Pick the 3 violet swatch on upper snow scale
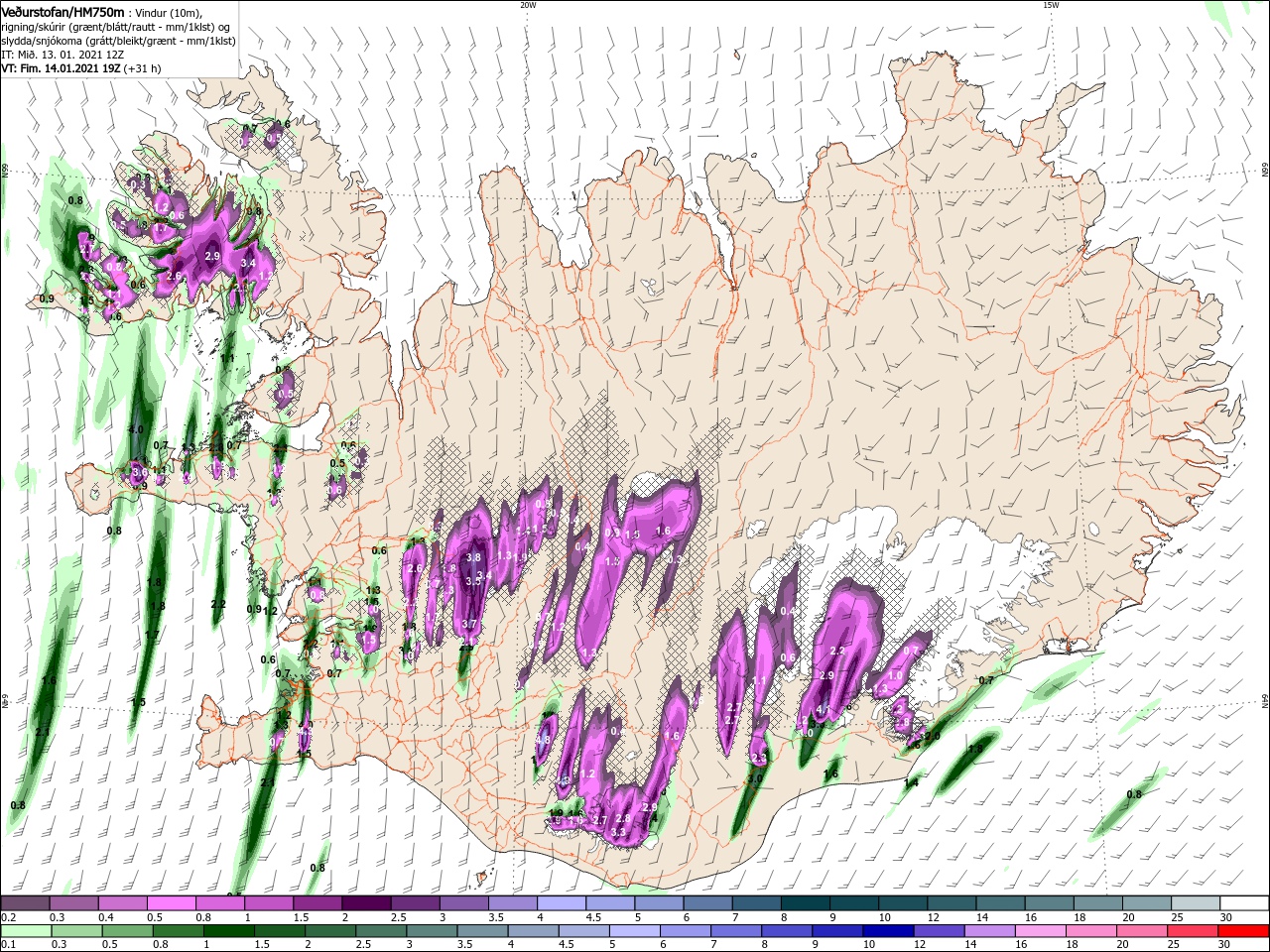This screenshot has width=1270, height=952. (463, 903)
